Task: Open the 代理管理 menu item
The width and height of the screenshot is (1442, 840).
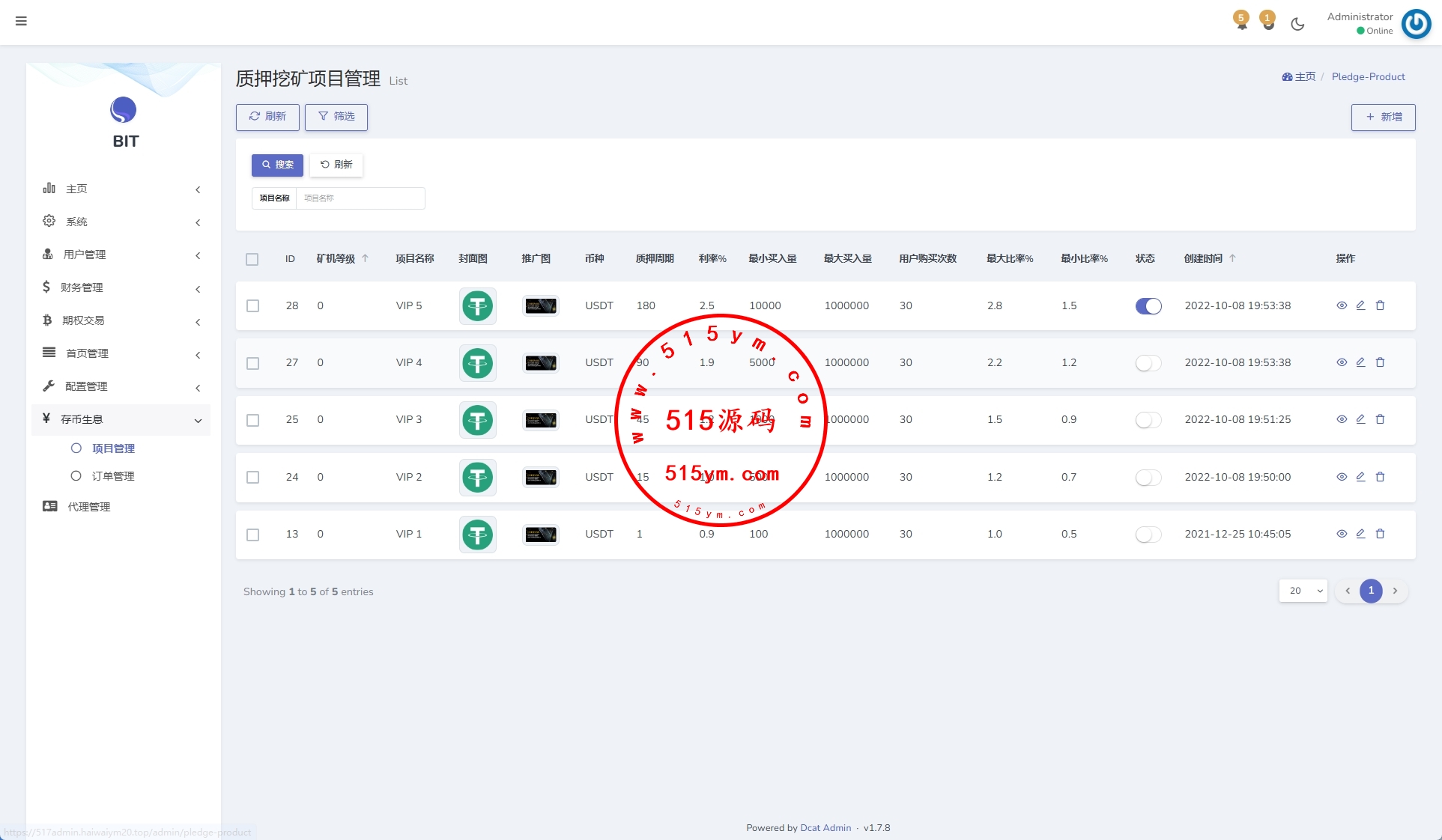Action: point(88,507)
